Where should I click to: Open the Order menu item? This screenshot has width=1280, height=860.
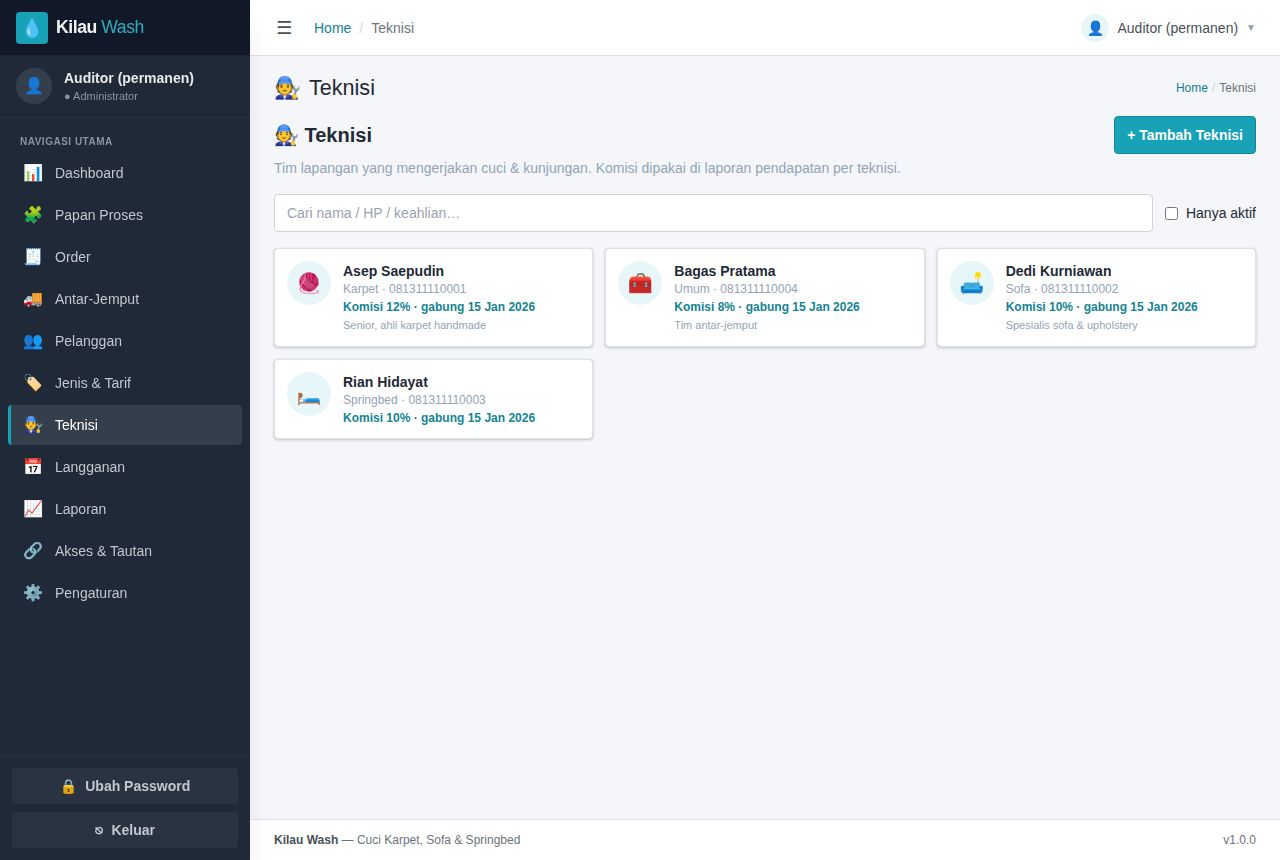pyautogui.click(x=125, y=257)
